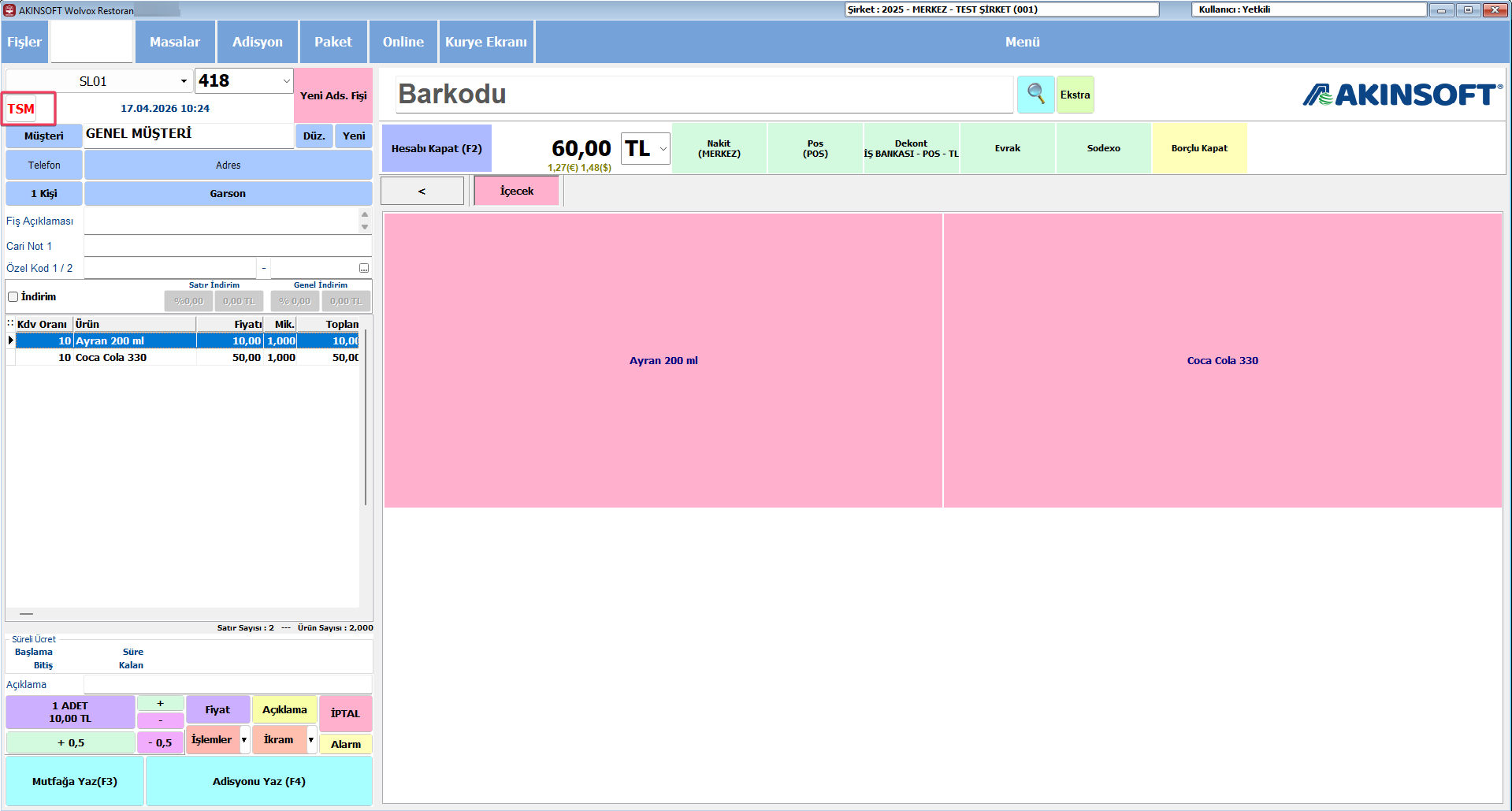Click the Yeni Ads. Fişi button

[333, 95]
